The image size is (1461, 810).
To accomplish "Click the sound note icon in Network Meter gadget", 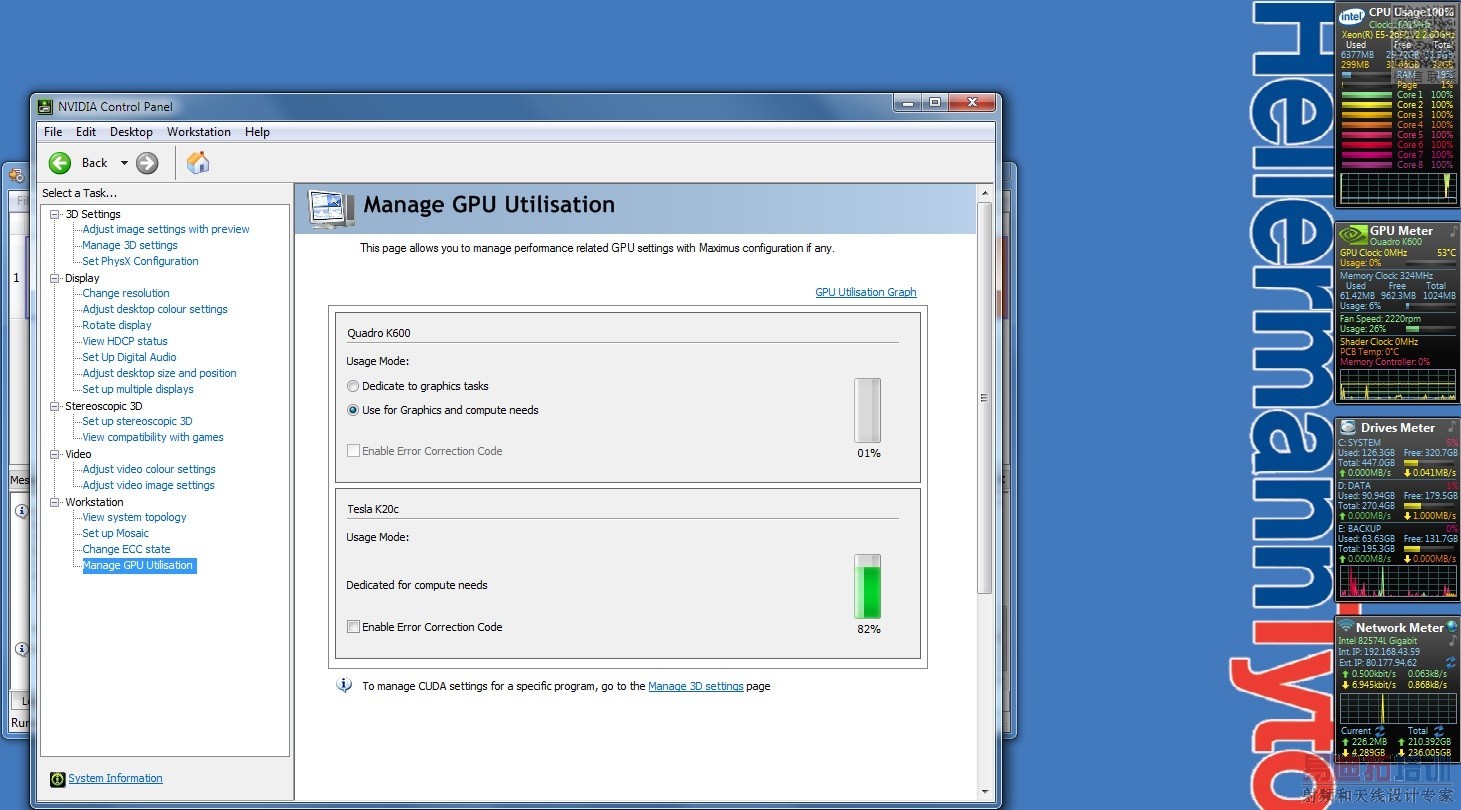I will 1454,639.
